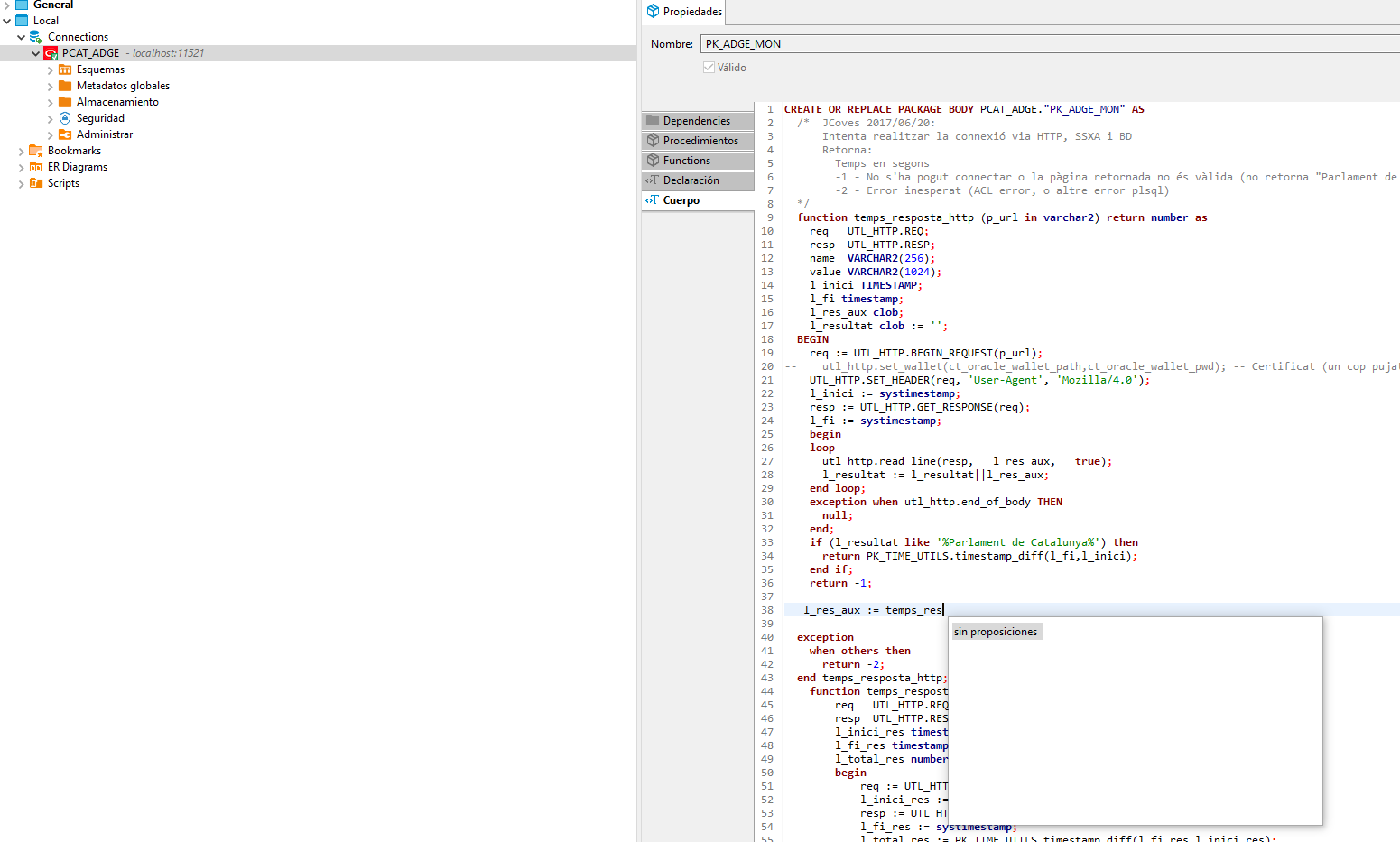Select the PCAT_ADGE database connection icon
This screenshot has width=1400, height=842.
[51, 52]
